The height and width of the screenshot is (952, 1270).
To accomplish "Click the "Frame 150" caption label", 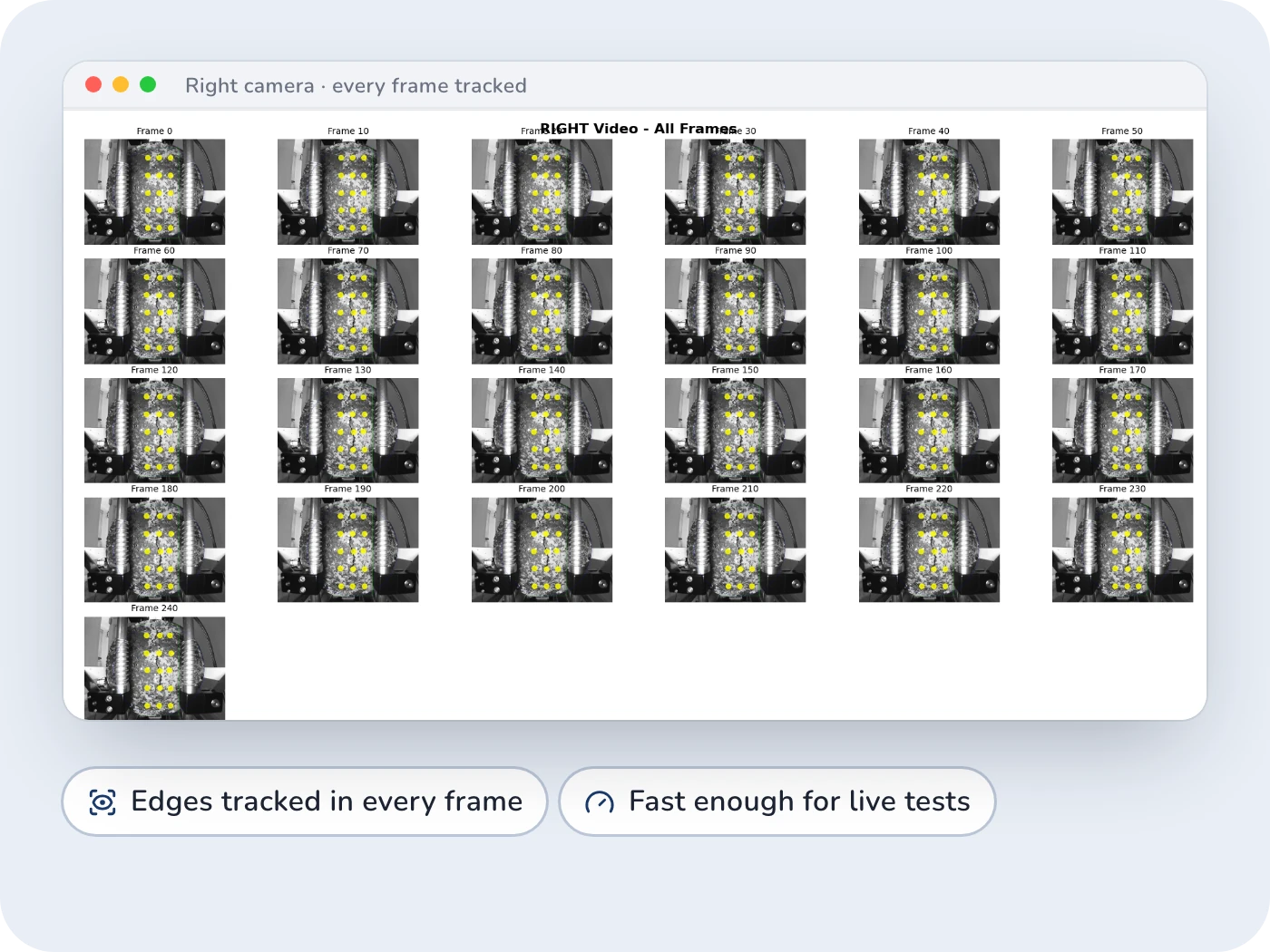I will click(x=735, y=370).
